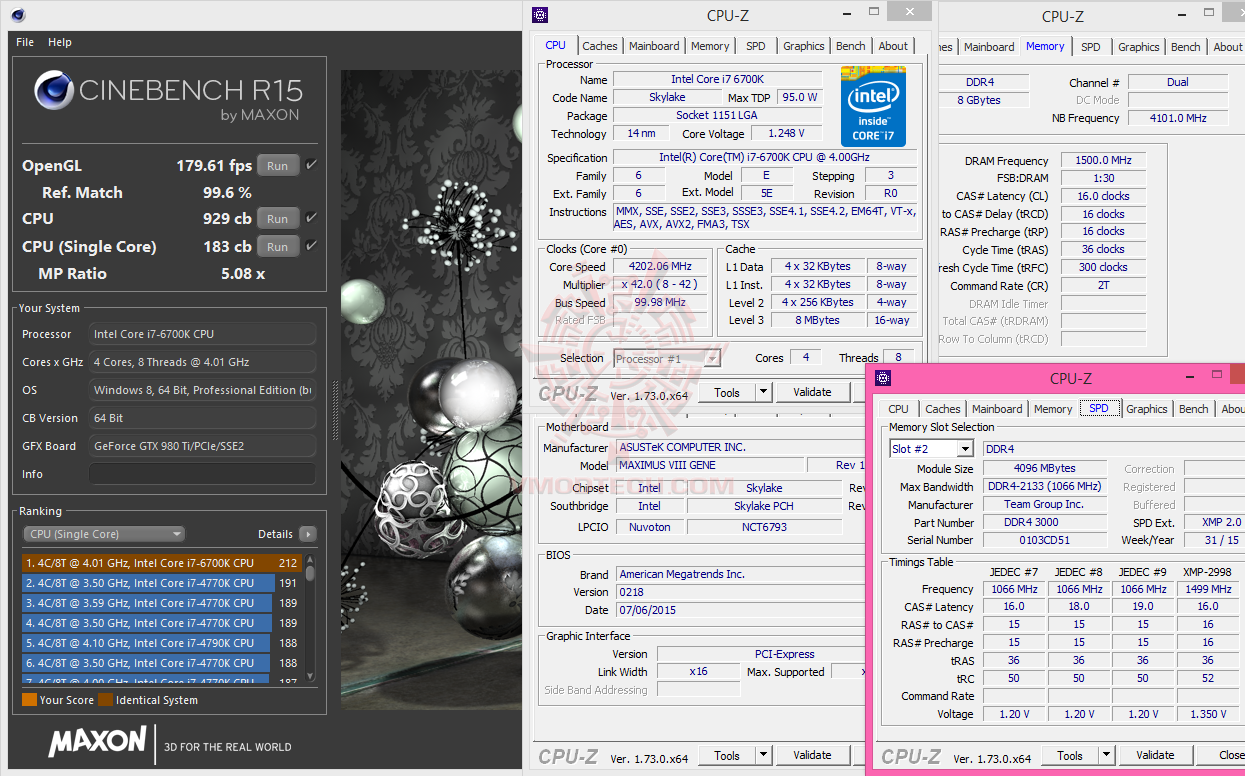Click the Details arrow icon in Ranking
Image resolution: width=1245 pixels, height=776 pixels.
(x=307, y=534)
